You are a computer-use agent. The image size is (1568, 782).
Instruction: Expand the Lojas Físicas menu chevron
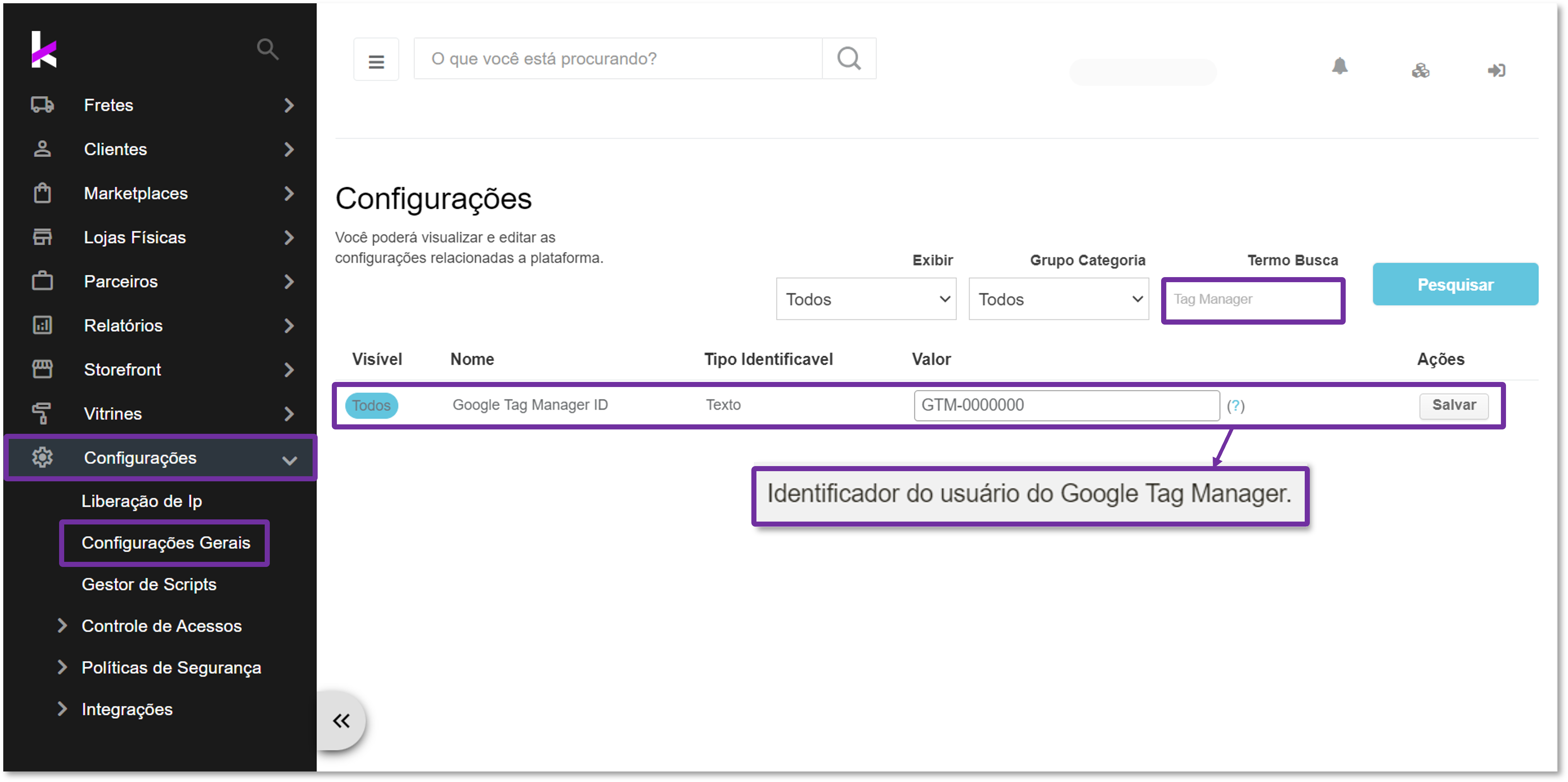(289, 238)
